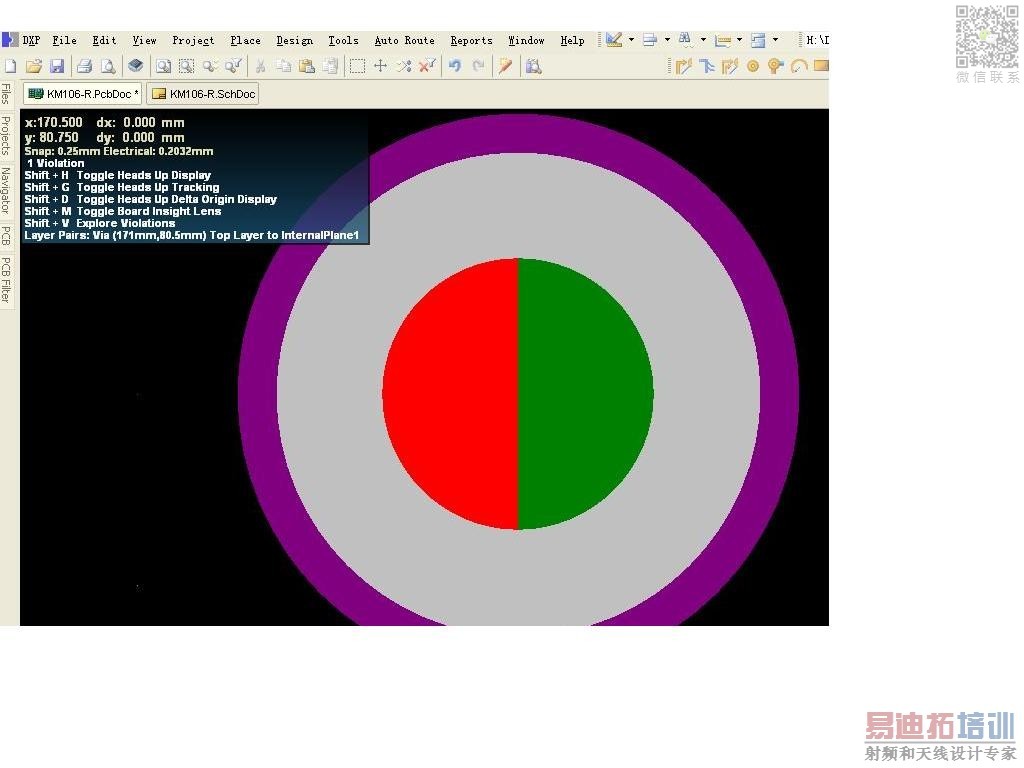Switch to KM106-R.SchDoc tab
The height and width of the screenshot is (768, 1024).
pos(203,94)
